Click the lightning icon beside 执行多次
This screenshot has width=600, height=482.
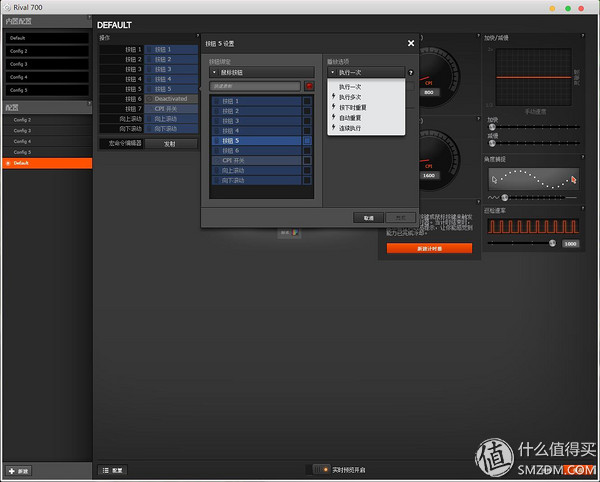332,97
